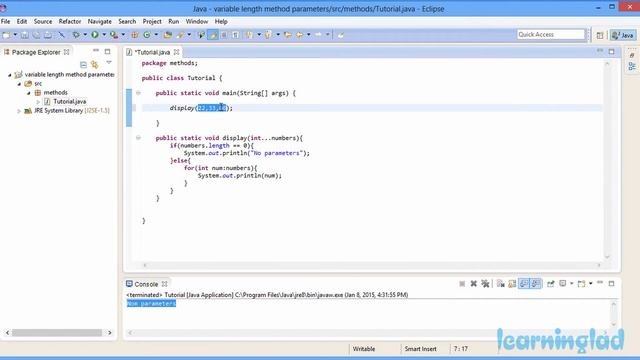The width and height of the screenshot is (640, 360).
Task: Open the Source menu
Action: point(42,21)
